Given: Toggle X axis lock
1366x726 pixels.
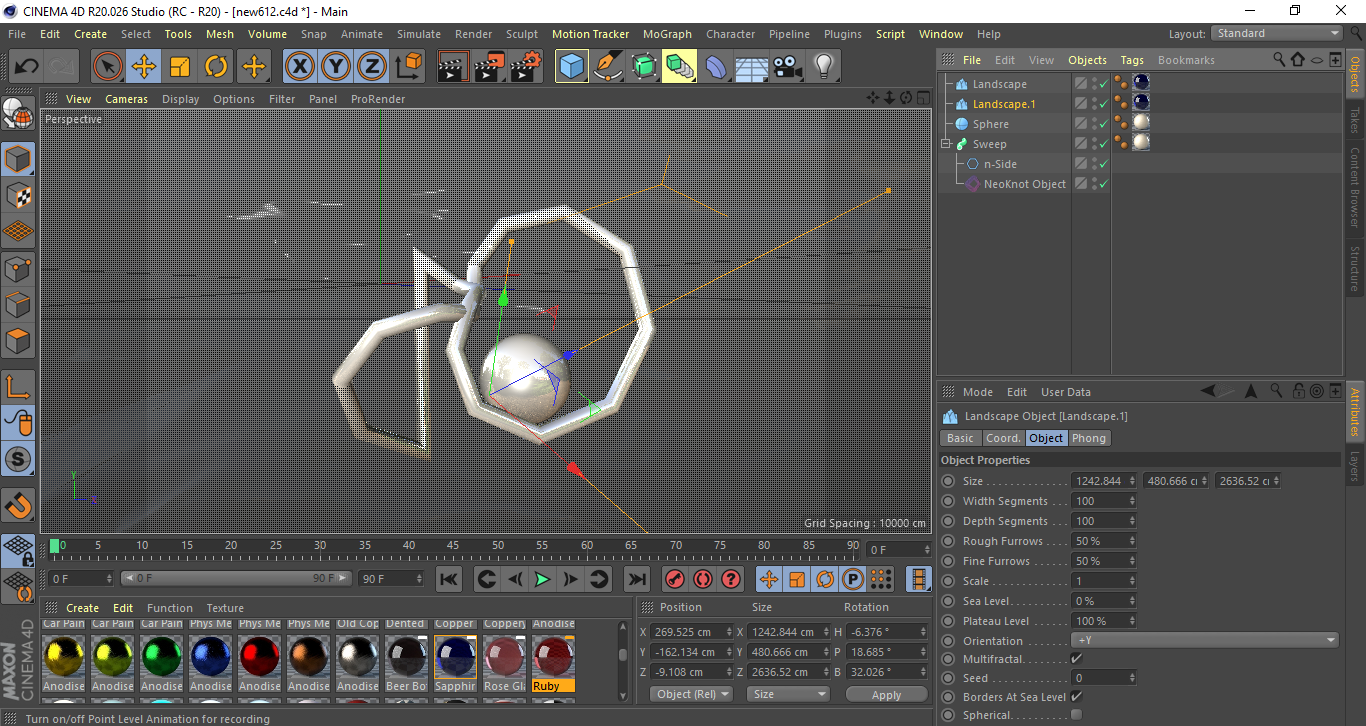Looking at the screenshot, I should coord(299,67).
